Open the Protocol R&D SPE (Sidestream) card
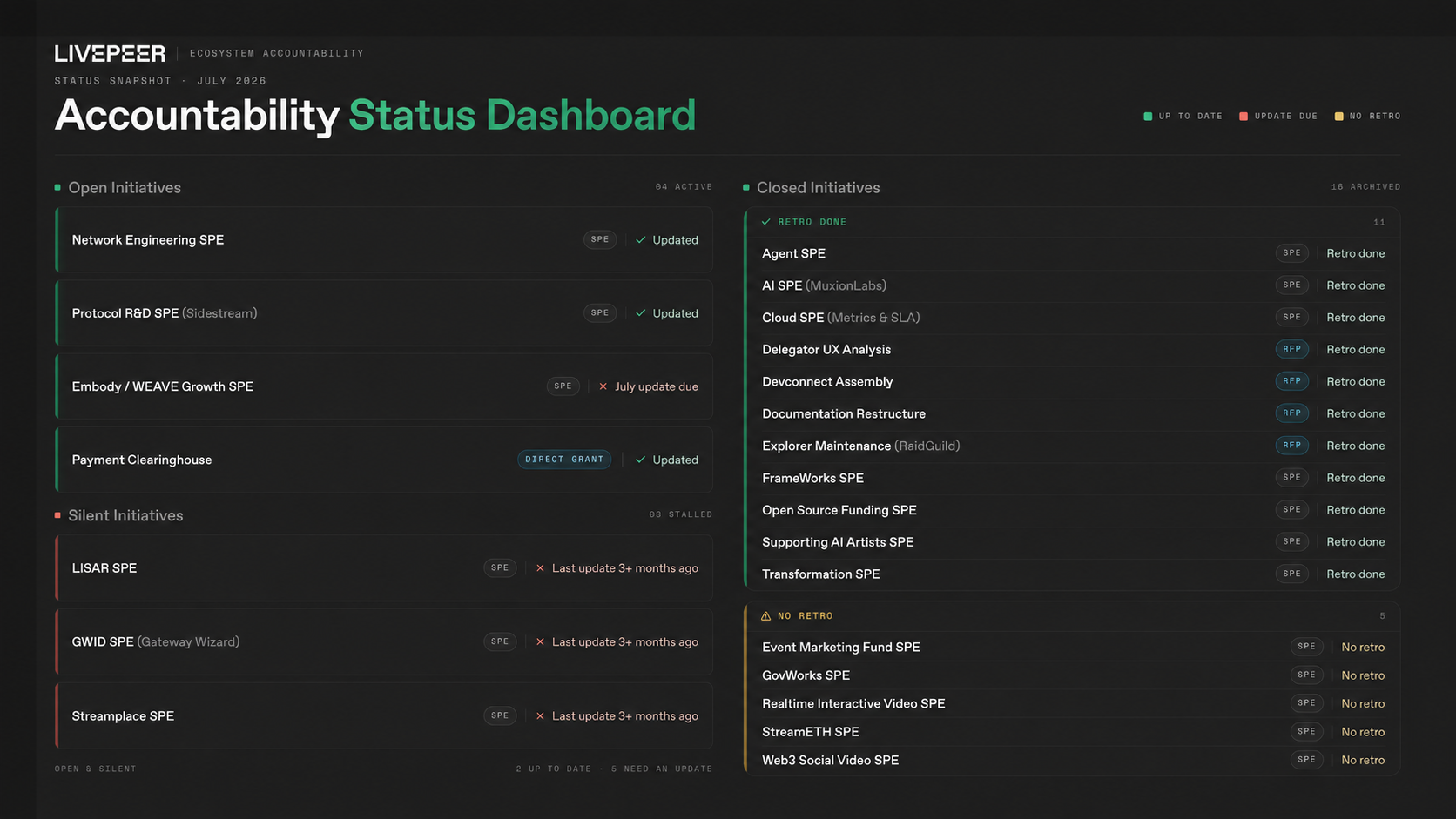Screen dimensions: 1456x819 [x=384, y=313]
